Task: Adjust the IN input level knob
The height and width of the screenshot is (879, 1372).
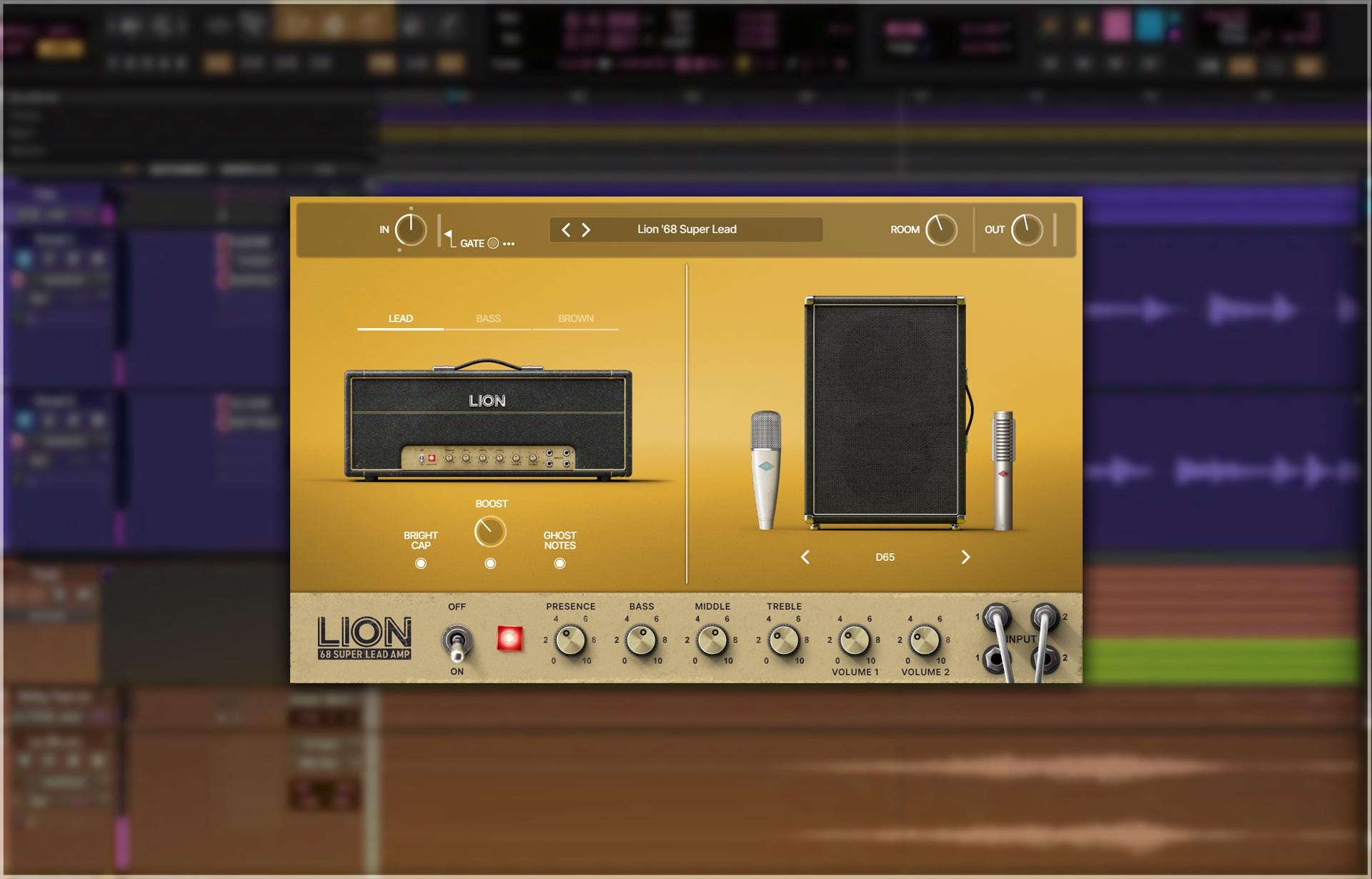Action: (x=411, y=230)
